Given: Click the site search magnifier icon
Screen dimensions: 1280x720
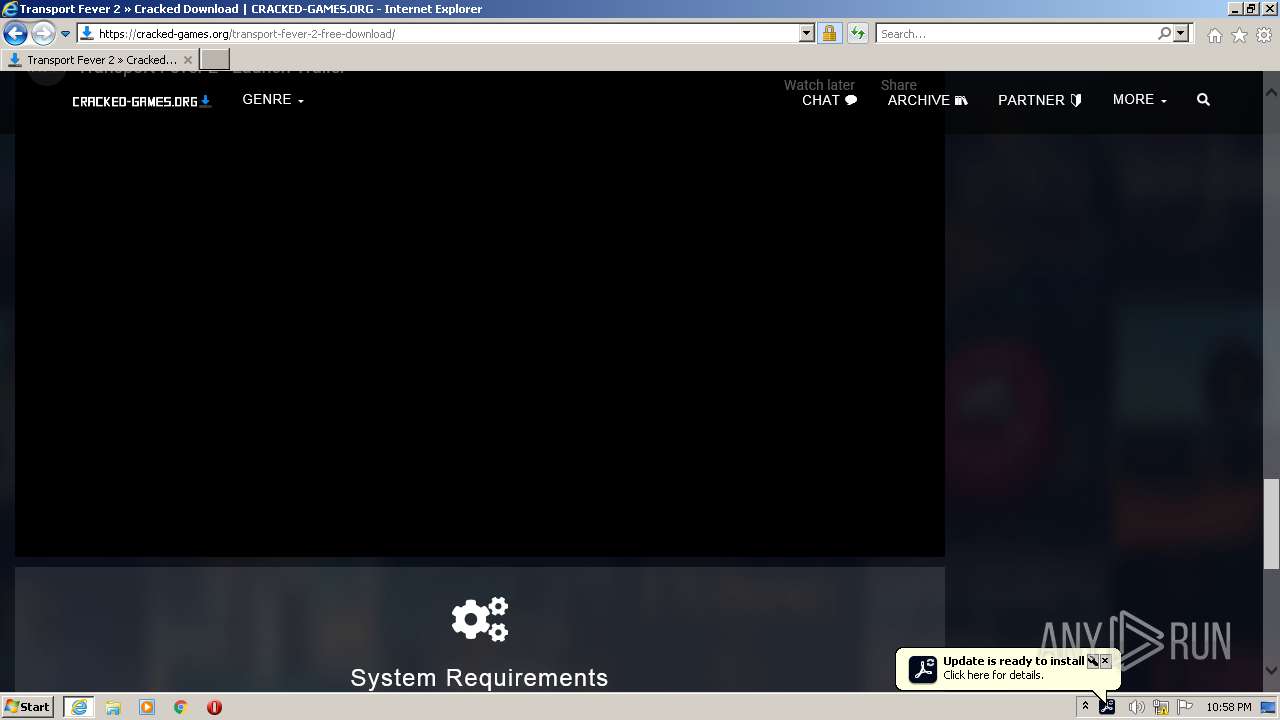Looking at the screenshot, I should [x=1203, y=100].
